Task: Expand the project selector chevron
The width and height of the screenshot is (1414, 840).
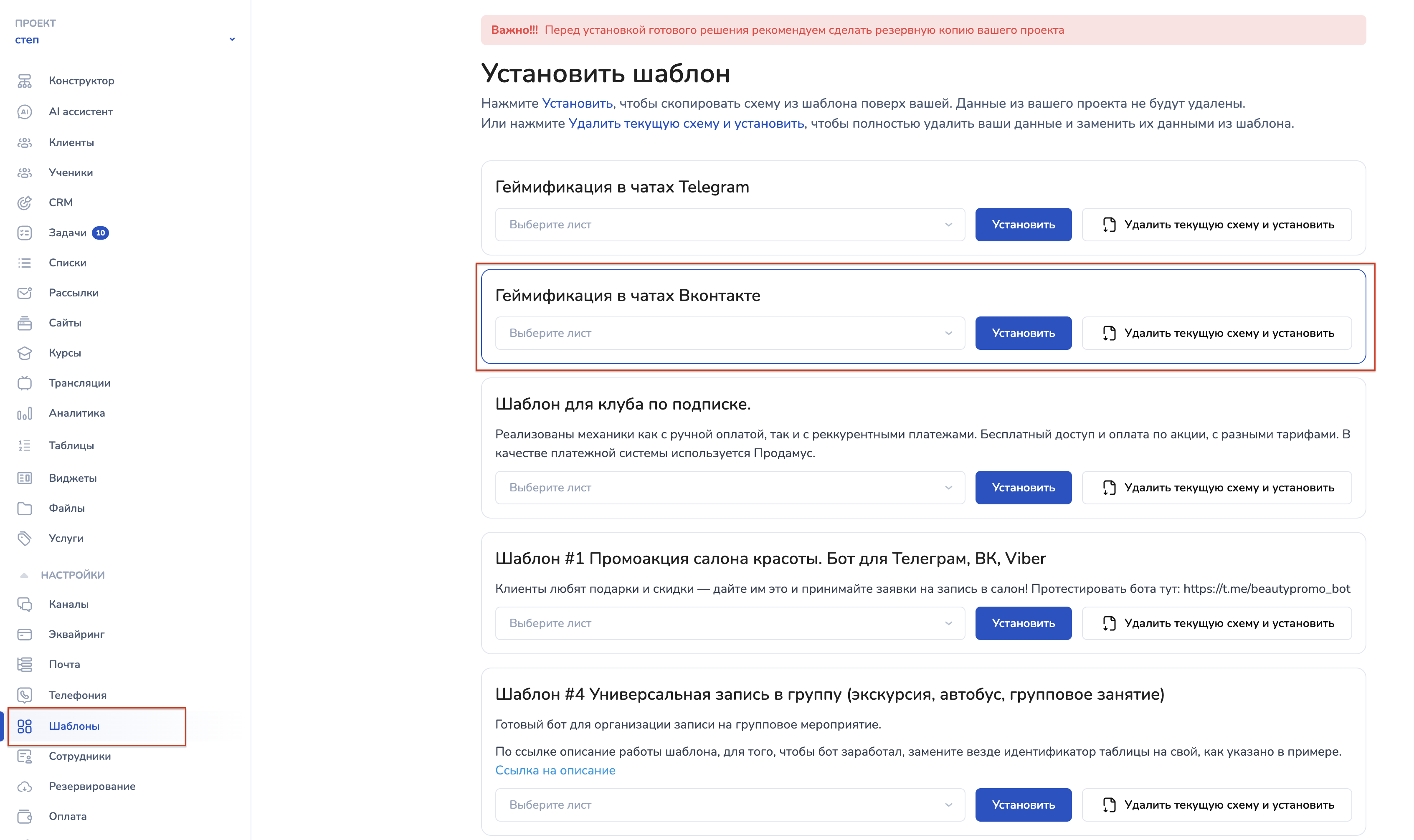Action: click(232, 40)
